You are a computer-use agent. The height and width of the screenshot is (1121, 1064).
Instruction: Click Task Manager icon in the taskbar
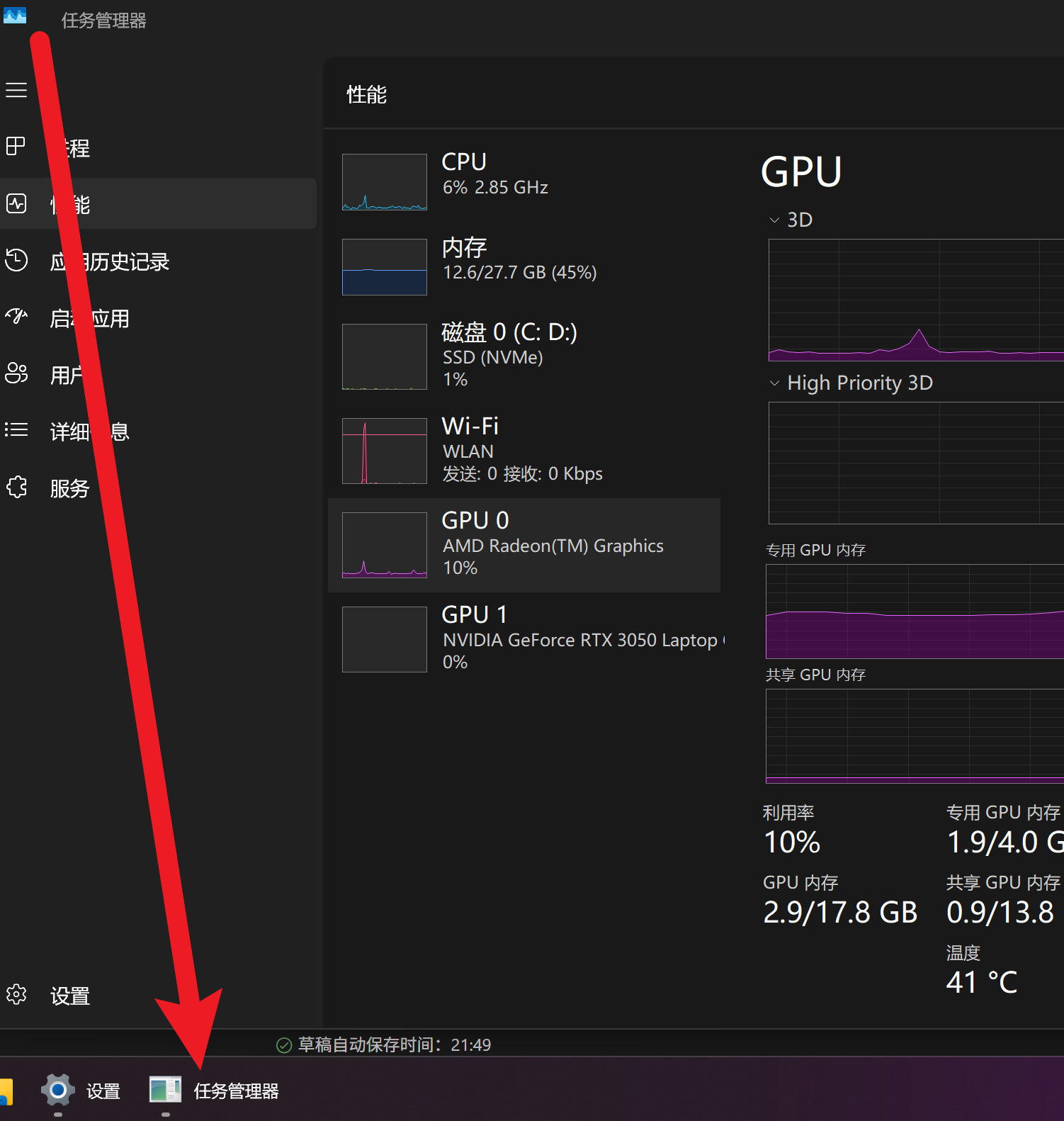(166, 1090)
